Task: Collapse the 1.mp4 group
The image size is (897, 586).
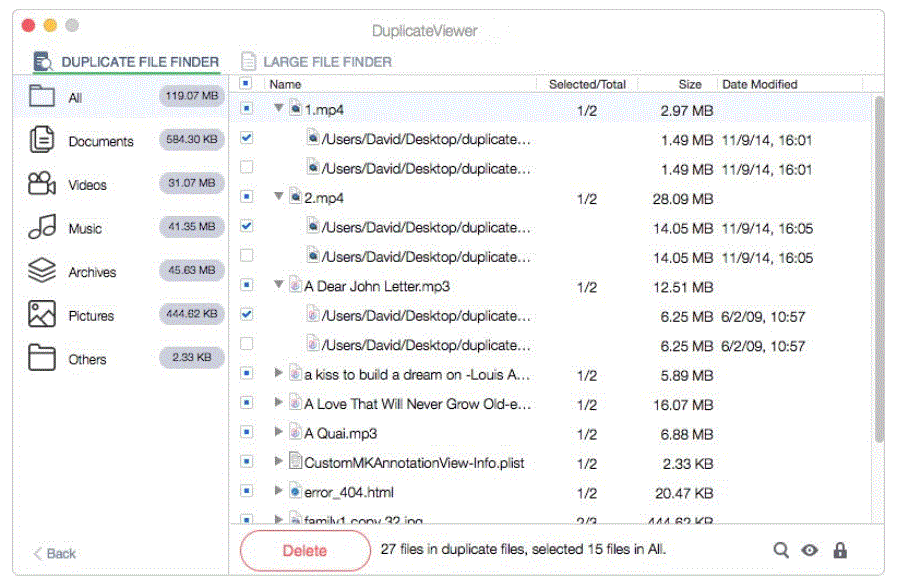Action: pos(279,108)
